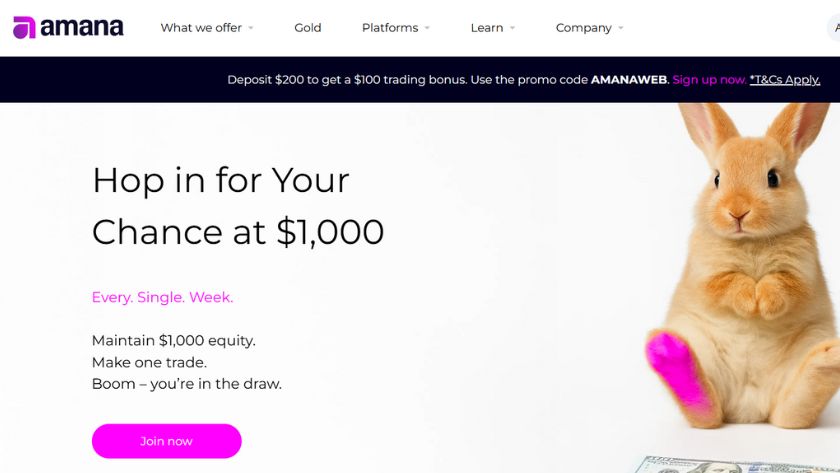Image resolution: width=840 pixels, height=473 pixels.
Task: Click the AMANAWEB promo code text
Action: pos(629,80)
